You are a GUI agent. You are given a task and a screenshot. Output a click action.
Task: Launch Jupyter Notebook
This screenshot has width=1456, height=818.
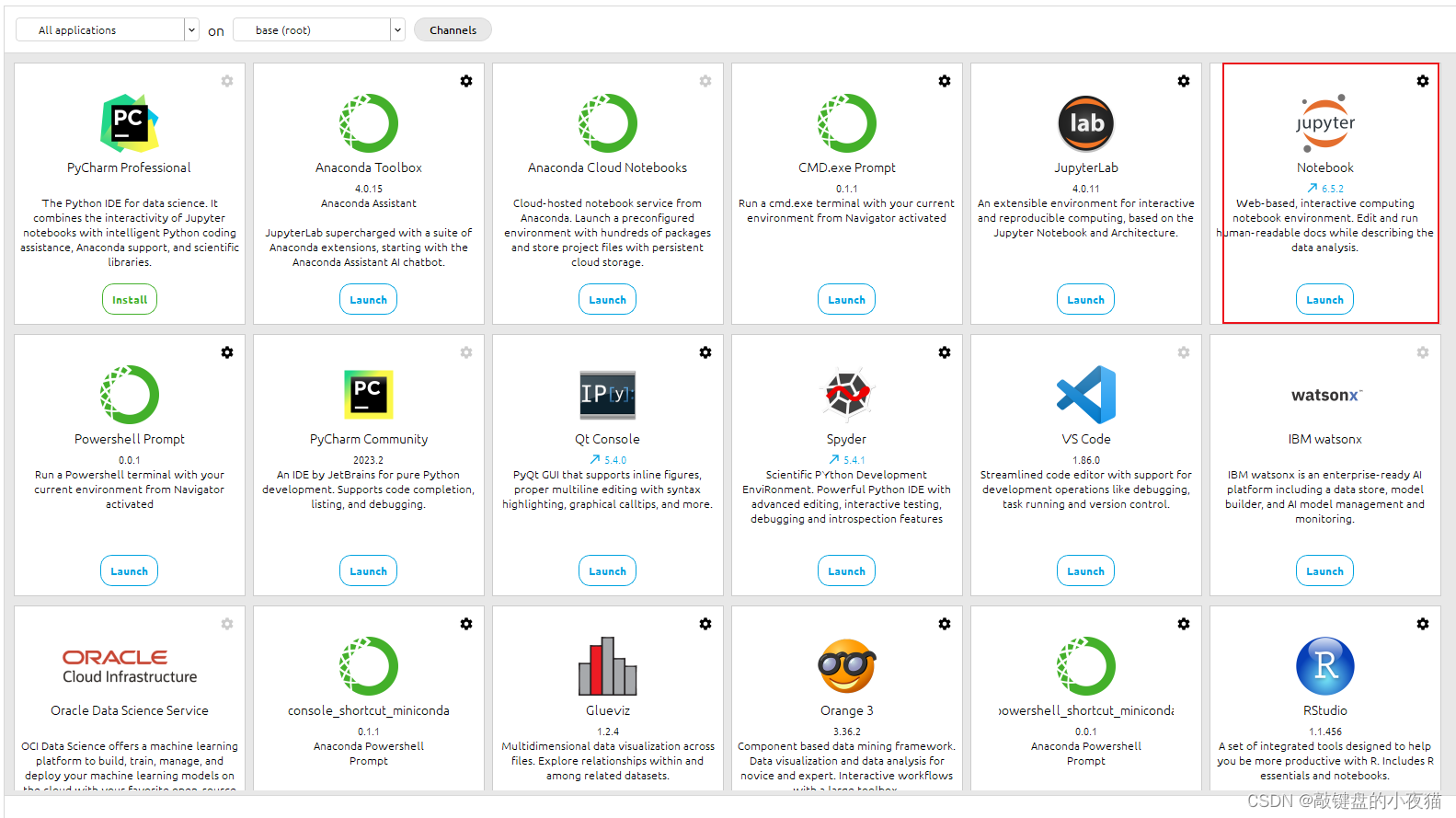click(1325, 300)
